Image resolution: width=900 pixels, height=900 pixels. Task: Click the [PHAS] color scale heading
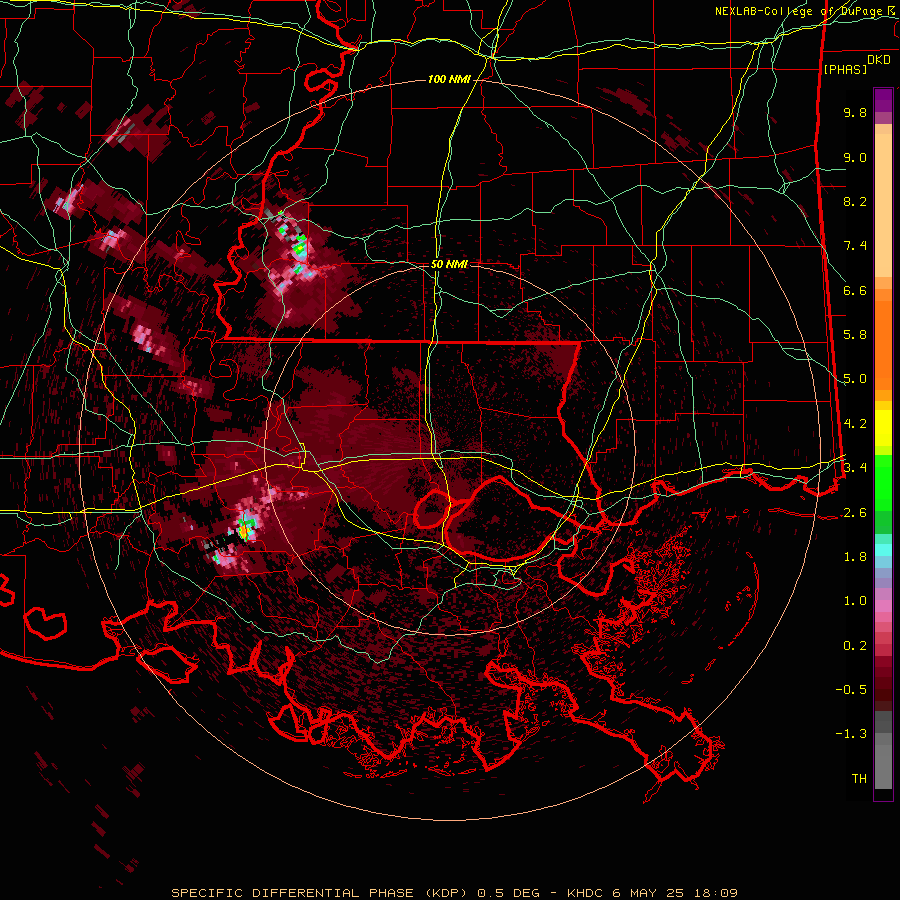[x=845, y=69]
